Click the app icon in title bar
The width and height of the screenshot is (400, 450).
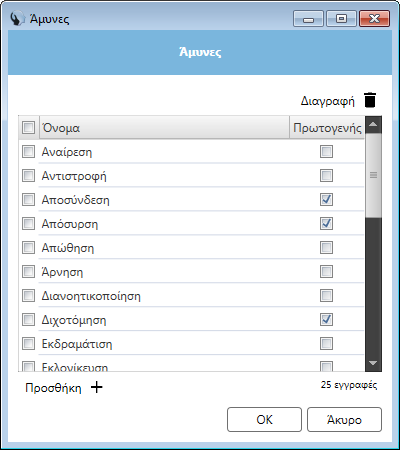pos(17,19)
